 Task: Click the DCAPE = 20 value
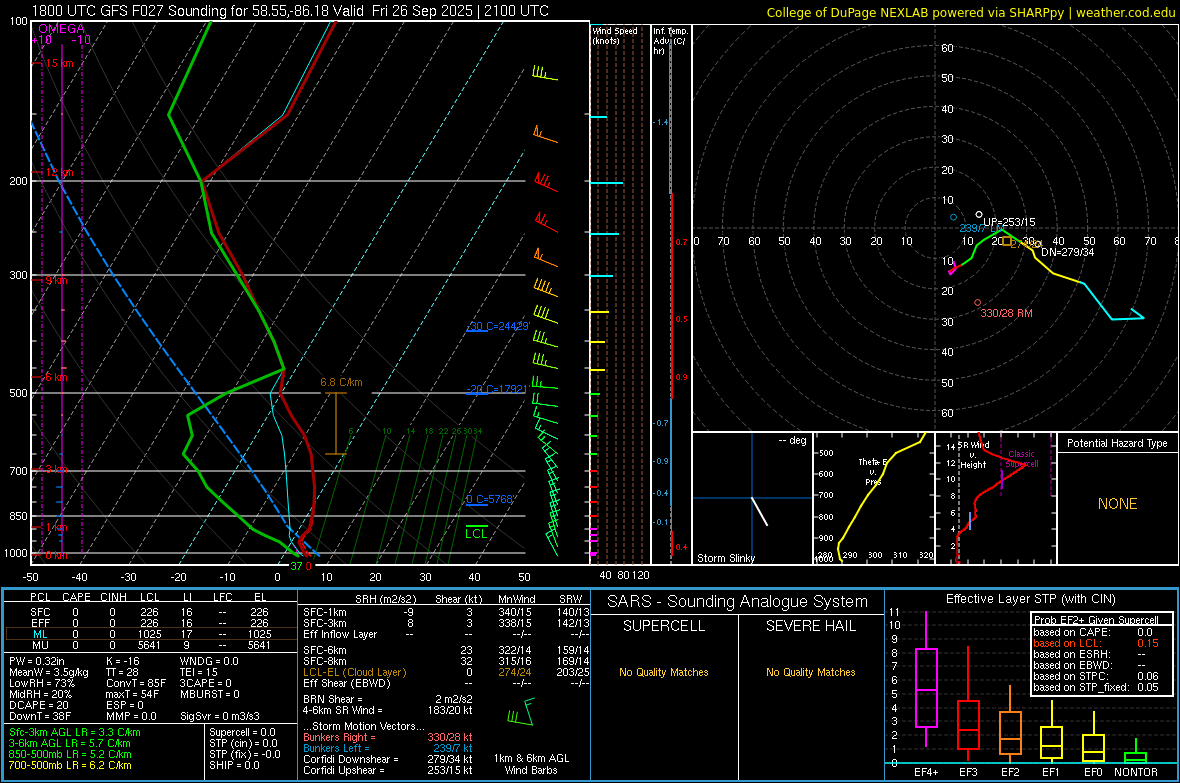coord(39,705)
